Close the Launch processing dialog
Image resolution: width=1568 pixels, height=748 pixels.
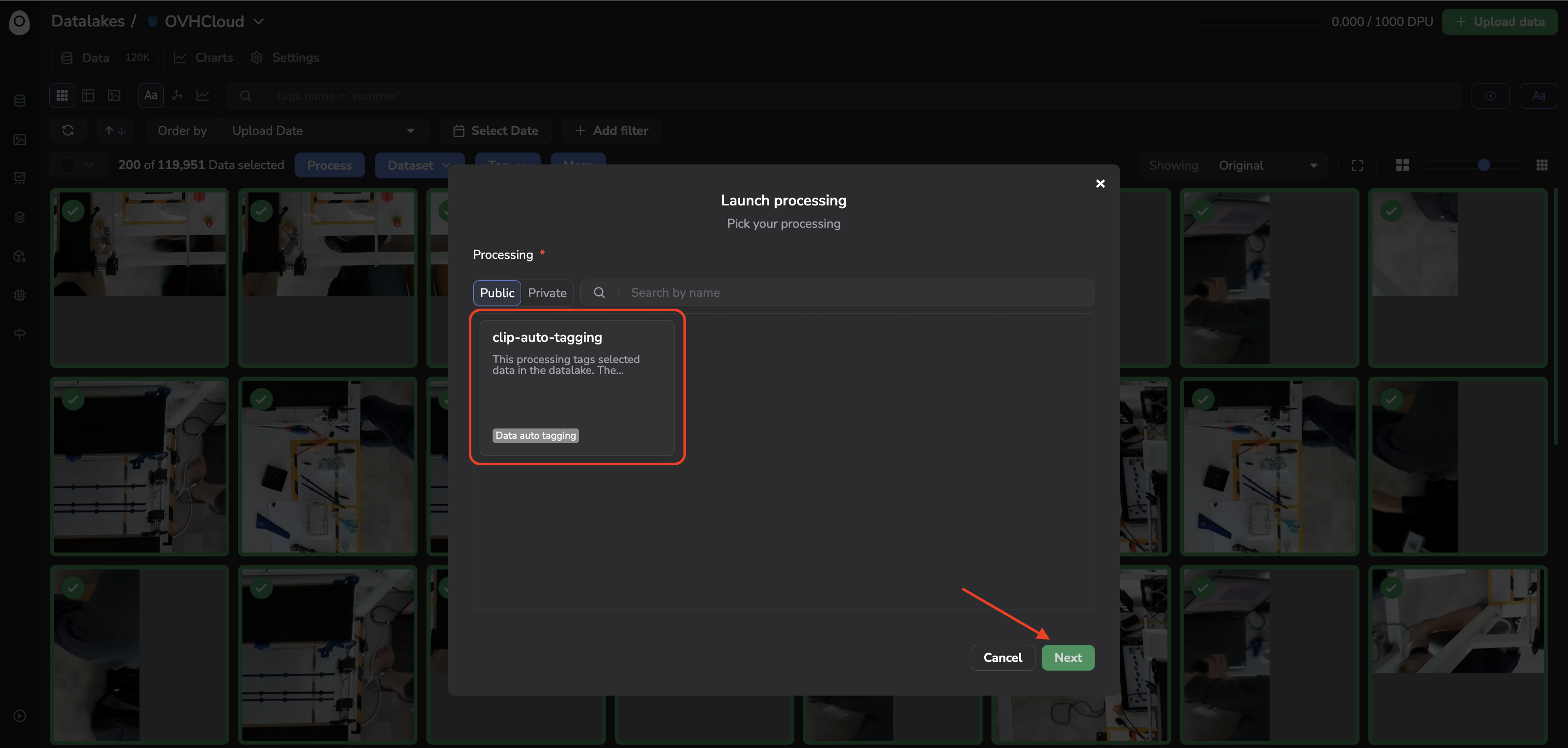(x=1100, y=183)
